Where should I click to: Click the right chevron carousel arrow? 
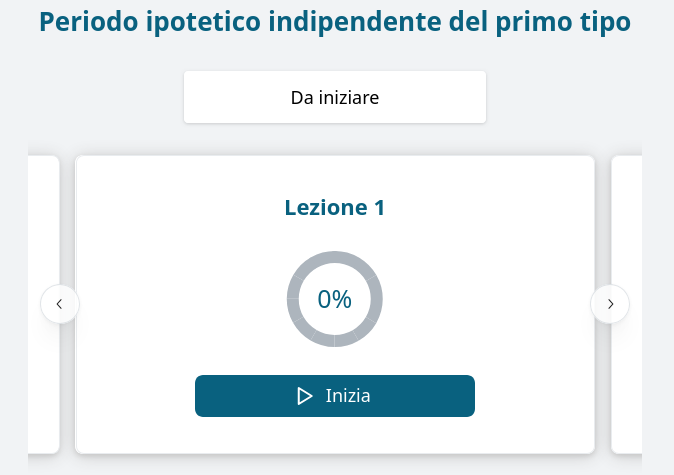(x=610, y=304)
